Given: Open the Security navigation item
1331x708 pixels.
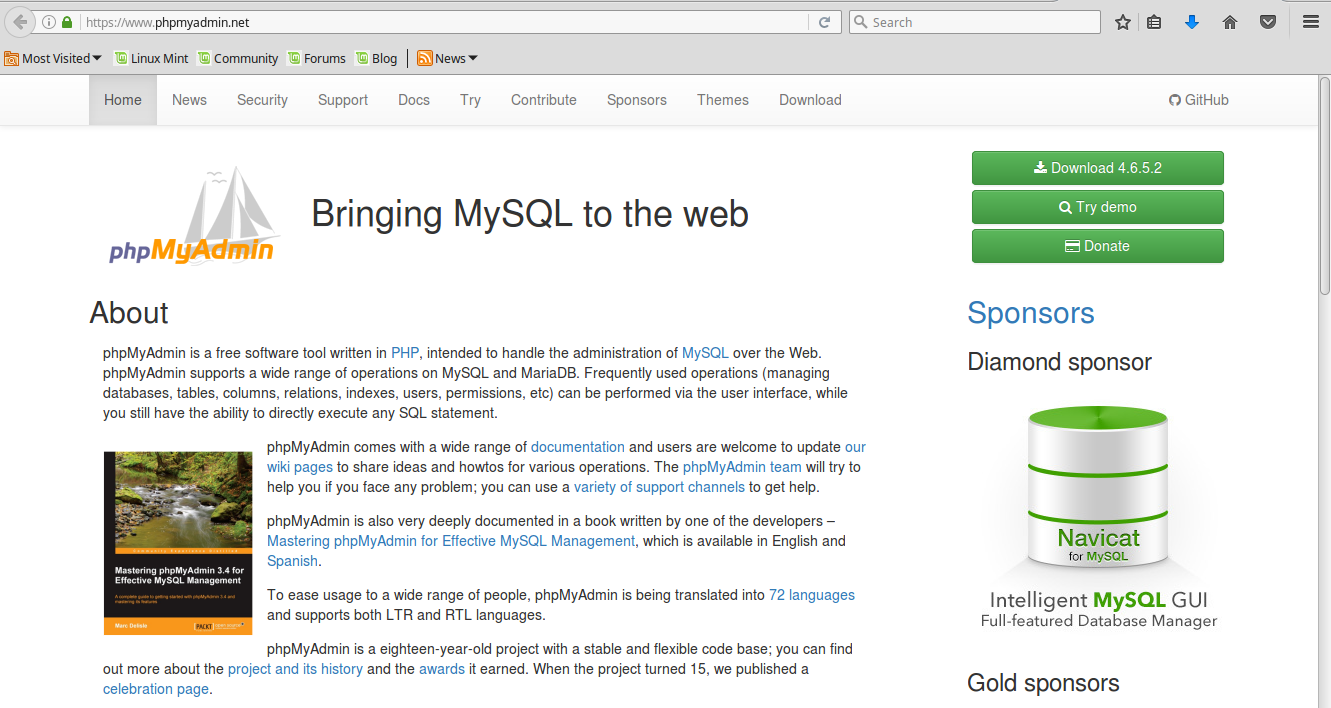Looking at the screenshot, I should (262, 100).
